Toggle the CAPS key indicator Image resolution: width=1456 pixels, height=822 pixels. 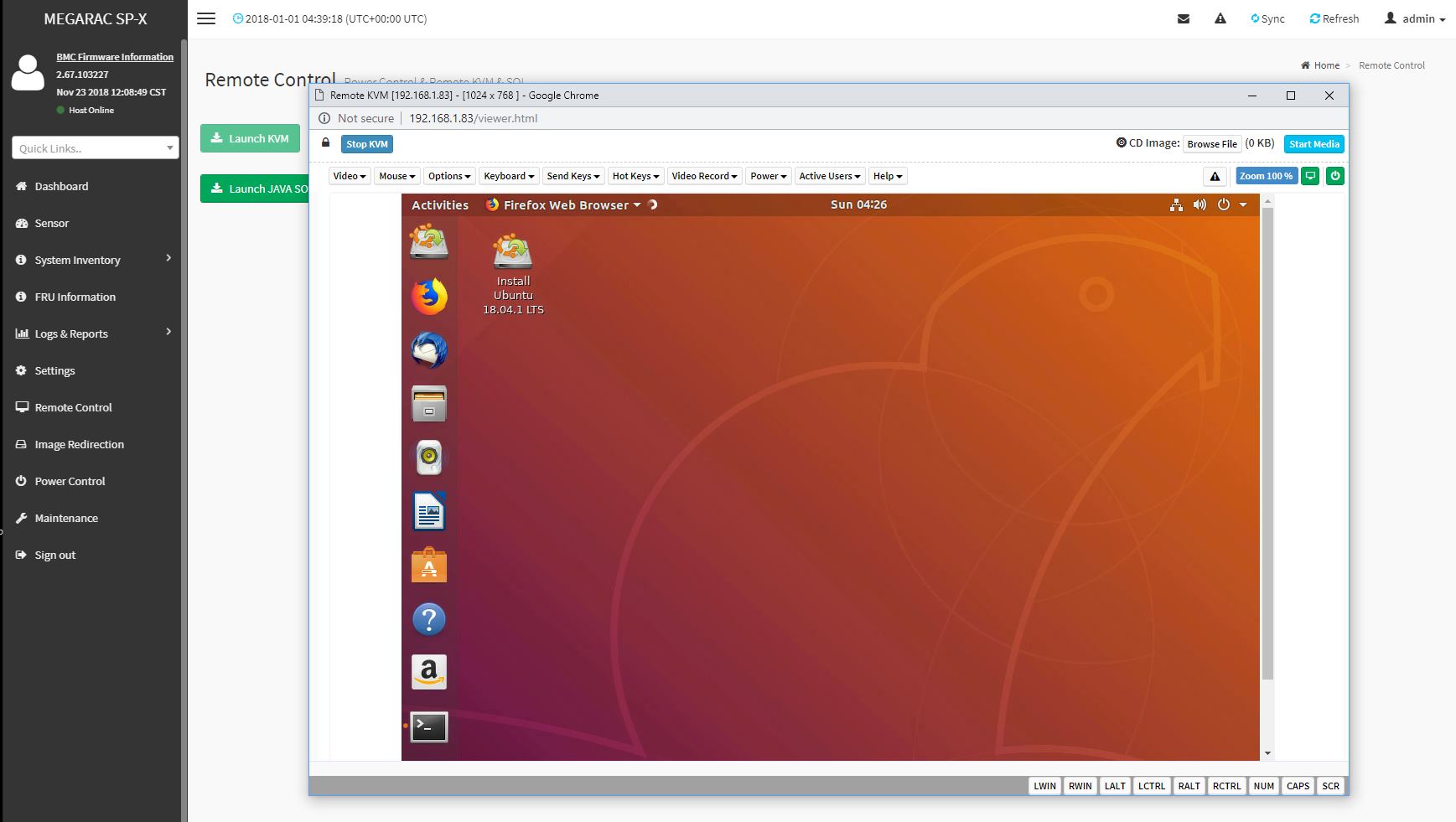point(1298,786)
